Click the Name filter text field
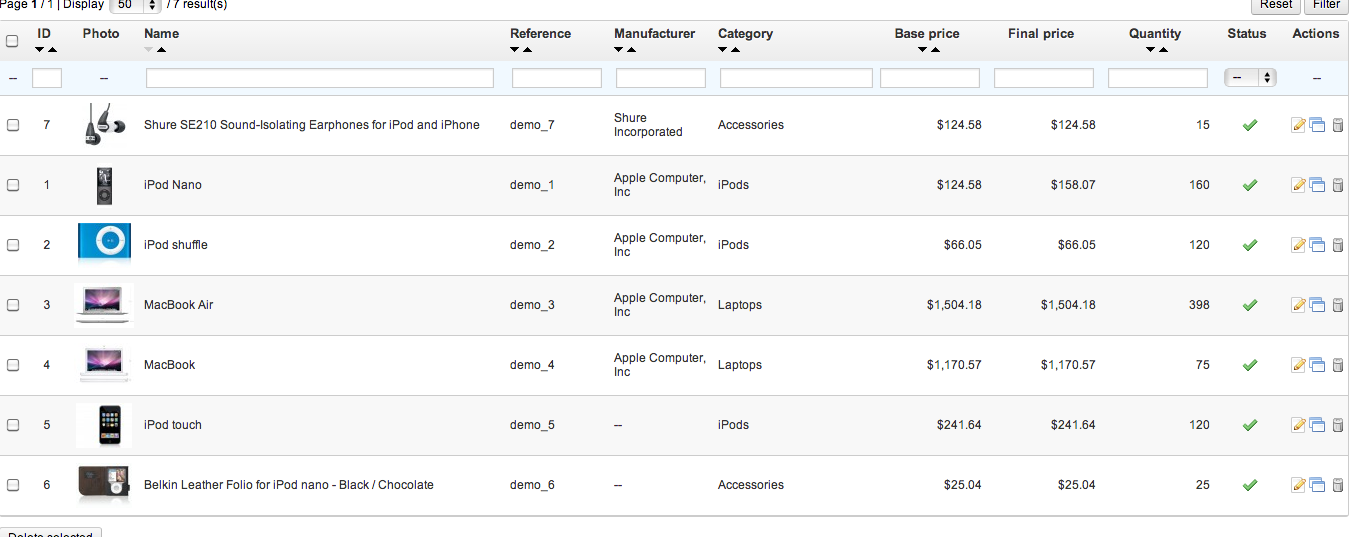Screen dimensions: 1351x537 [x=320, y=77]
